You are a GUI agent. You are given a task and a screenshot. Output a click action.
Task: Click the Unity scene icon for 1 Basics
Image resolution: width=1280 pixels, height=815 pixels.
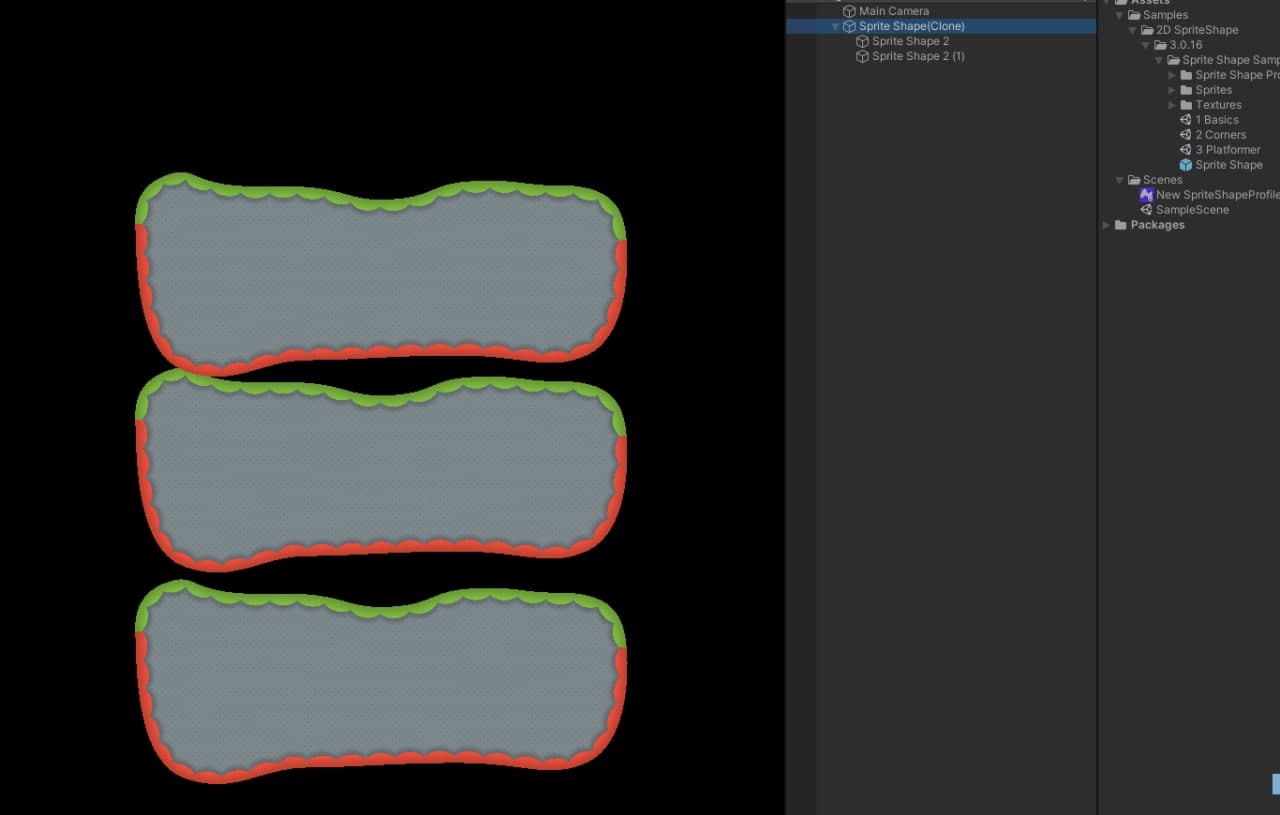pyautogui.click(x=1186, y=120)
